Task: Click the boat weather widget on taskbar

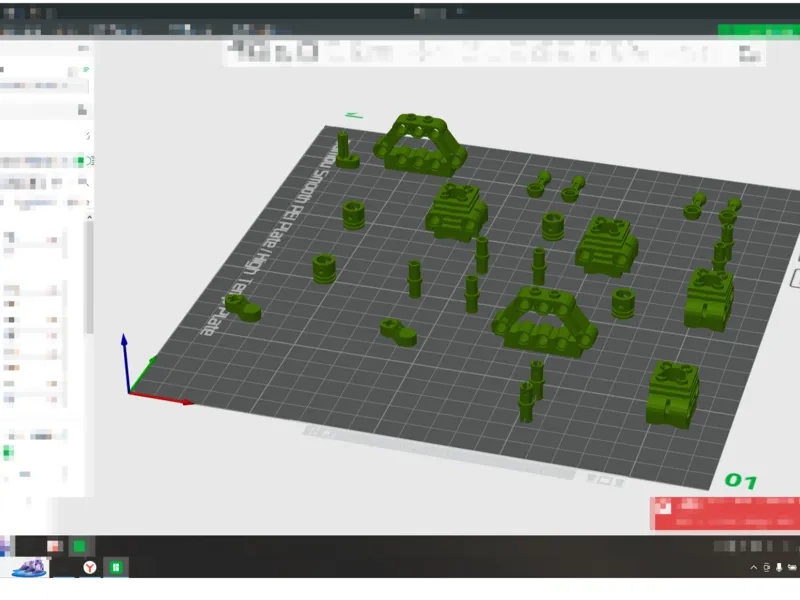Action: click(x=30, y=567)
